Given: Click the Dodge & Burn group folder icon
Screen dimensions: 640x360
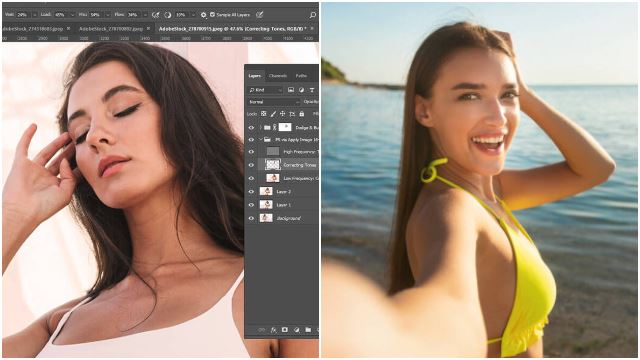Looking at the screenshot, I should pyautogui.click(x=267, y=127).
